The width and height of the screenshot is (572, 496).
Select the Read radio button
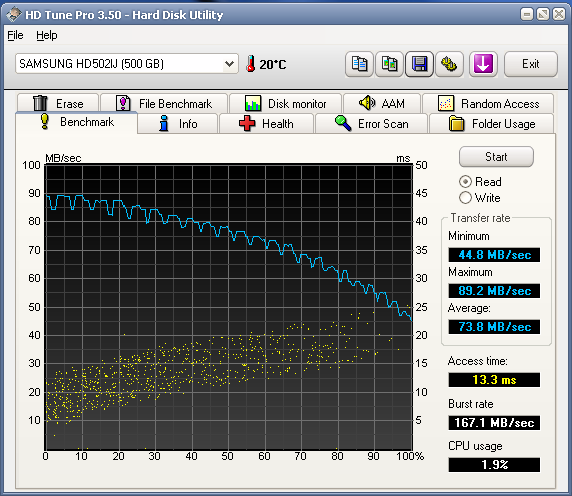coord(465,182)
